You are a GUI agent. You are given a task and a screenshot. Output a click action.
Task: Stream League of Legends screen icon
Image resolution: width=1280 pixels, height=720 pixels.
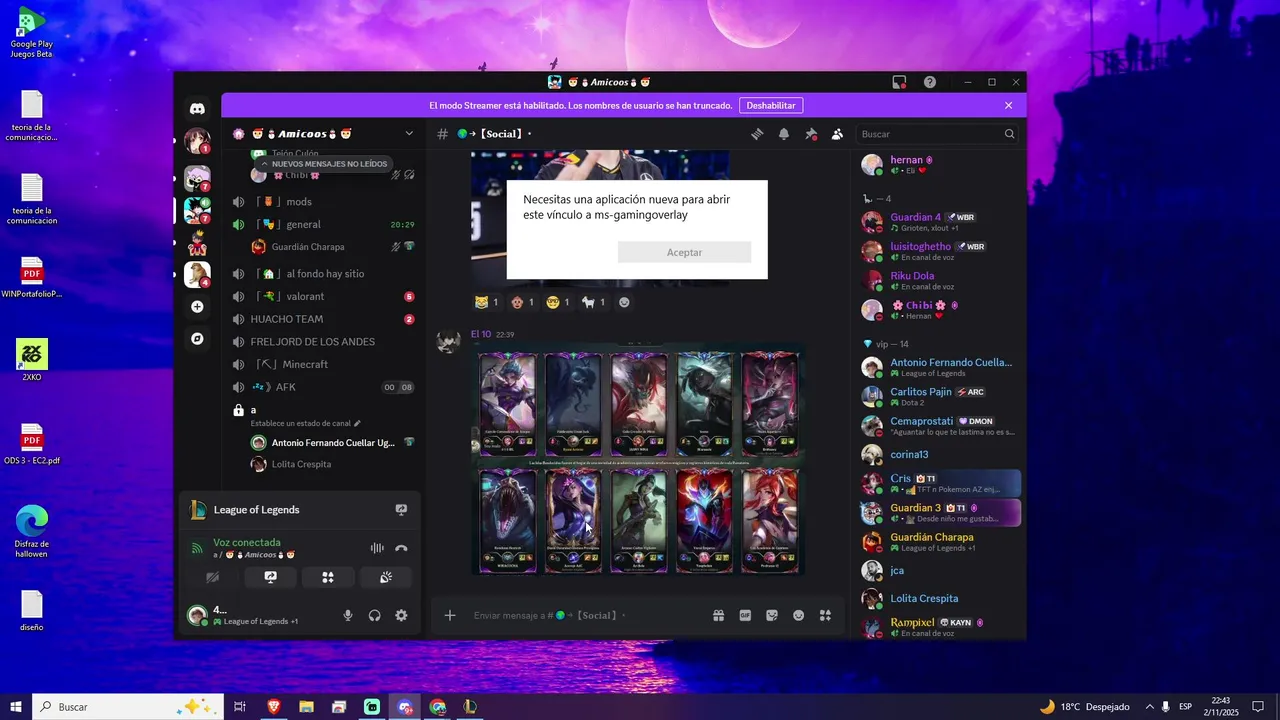401,510
